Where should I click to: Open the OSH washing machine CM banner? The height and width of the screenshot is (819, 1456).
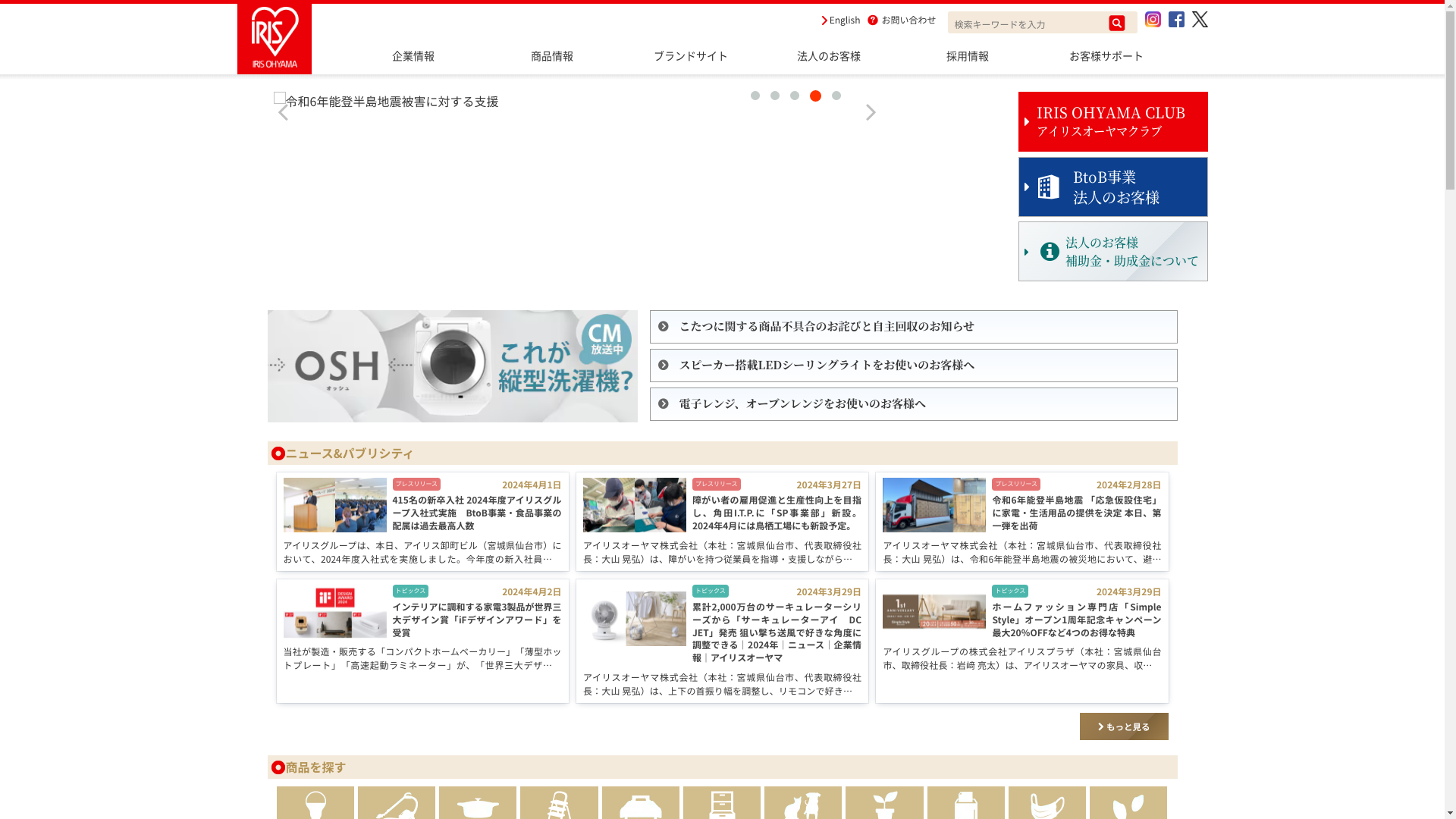452,366
